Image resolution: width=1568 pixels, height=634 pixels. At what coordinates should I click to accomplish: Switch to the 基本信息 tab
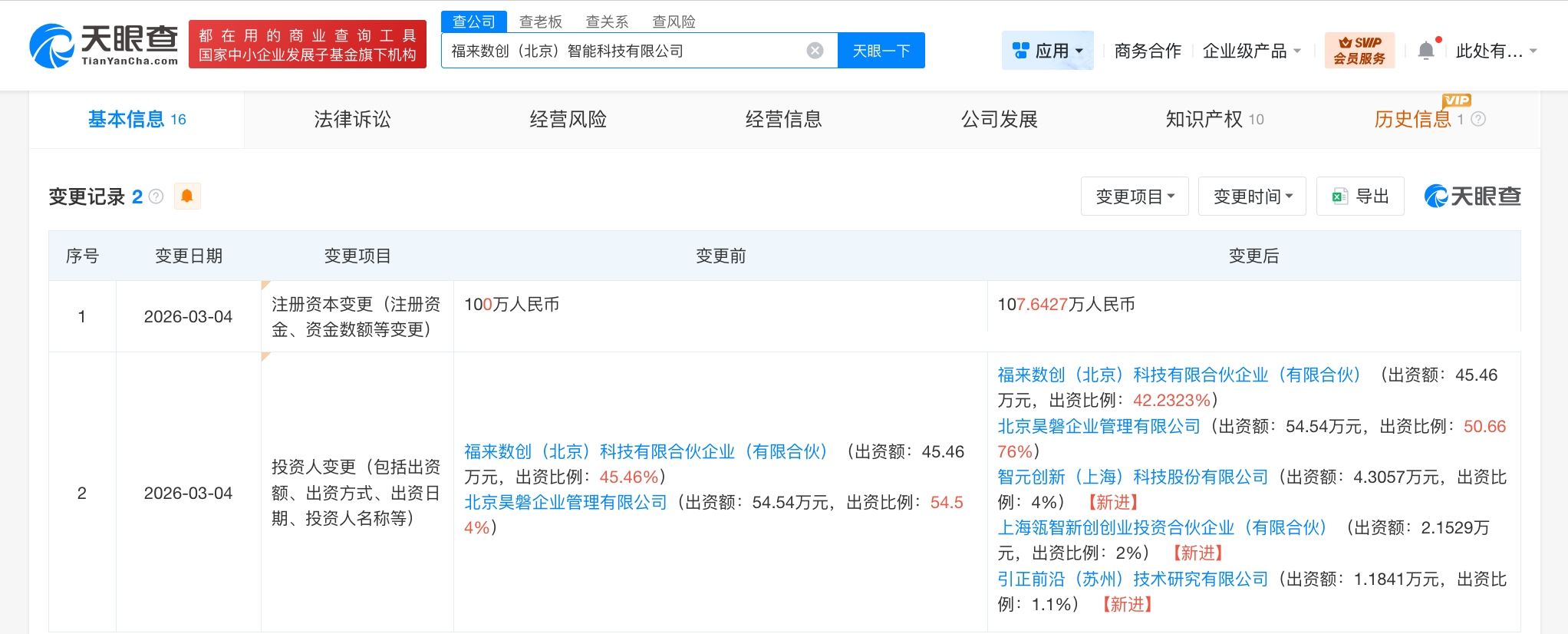(137, 119)
